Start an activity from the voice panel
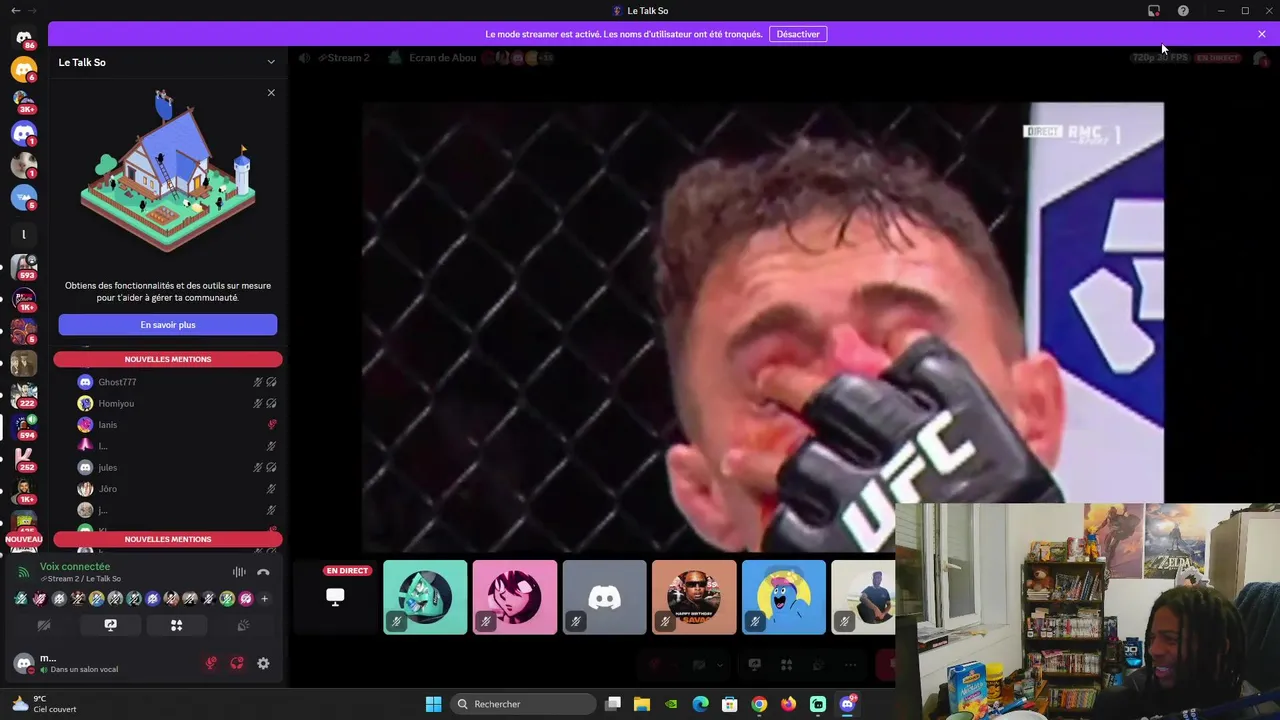The height and width of the screenshot is (720, 1280). pos(176,625)
